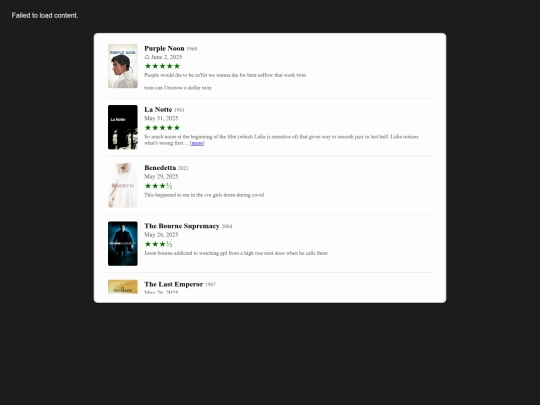Click the Purple Noon five-star rating
Viewport: 540px width, 405px height.
pos(162,66)
